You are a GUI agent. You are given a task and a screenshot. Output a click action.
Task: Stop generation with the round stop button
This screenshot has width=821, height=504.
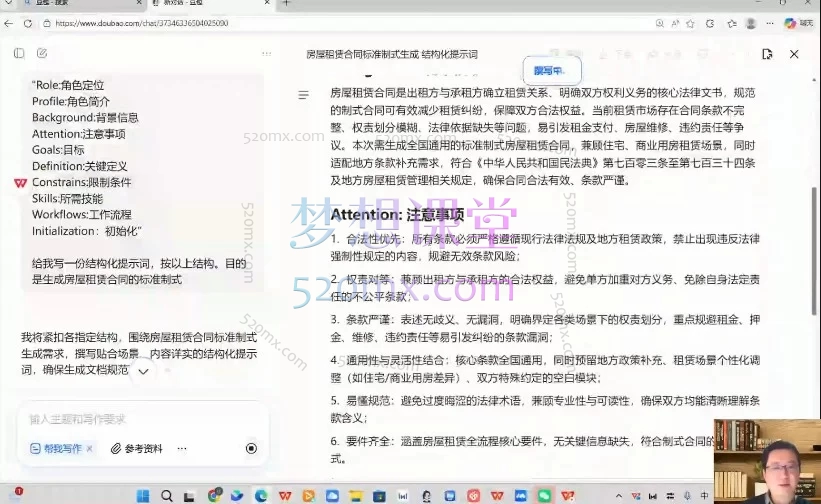click(x=251, y=449)
